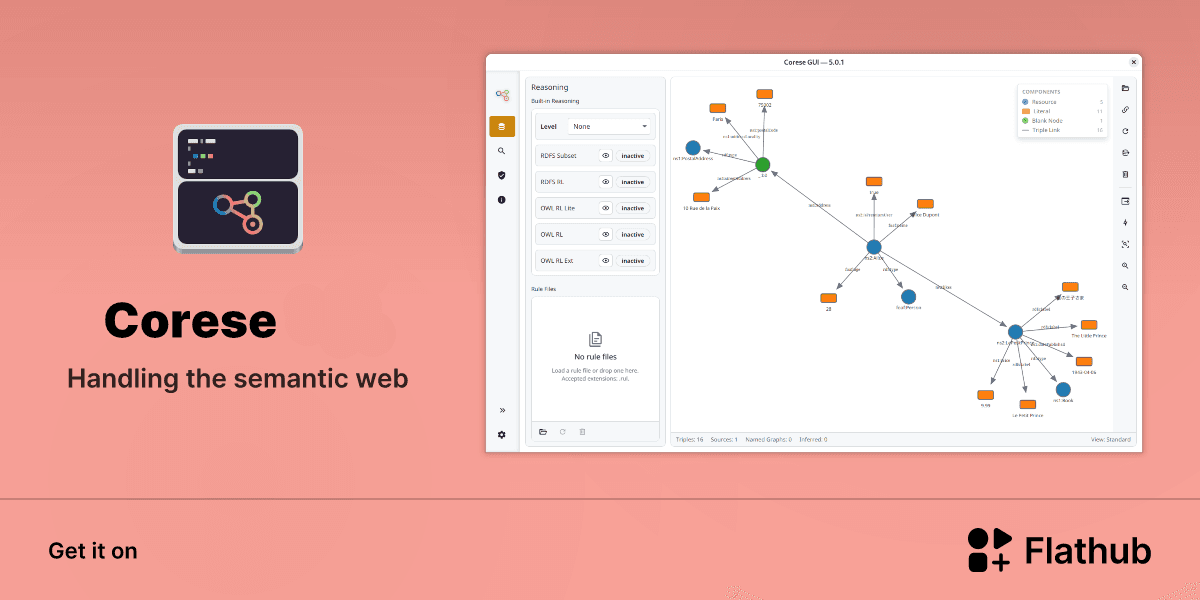Select the green blank node _:b0

pos(763,165)
